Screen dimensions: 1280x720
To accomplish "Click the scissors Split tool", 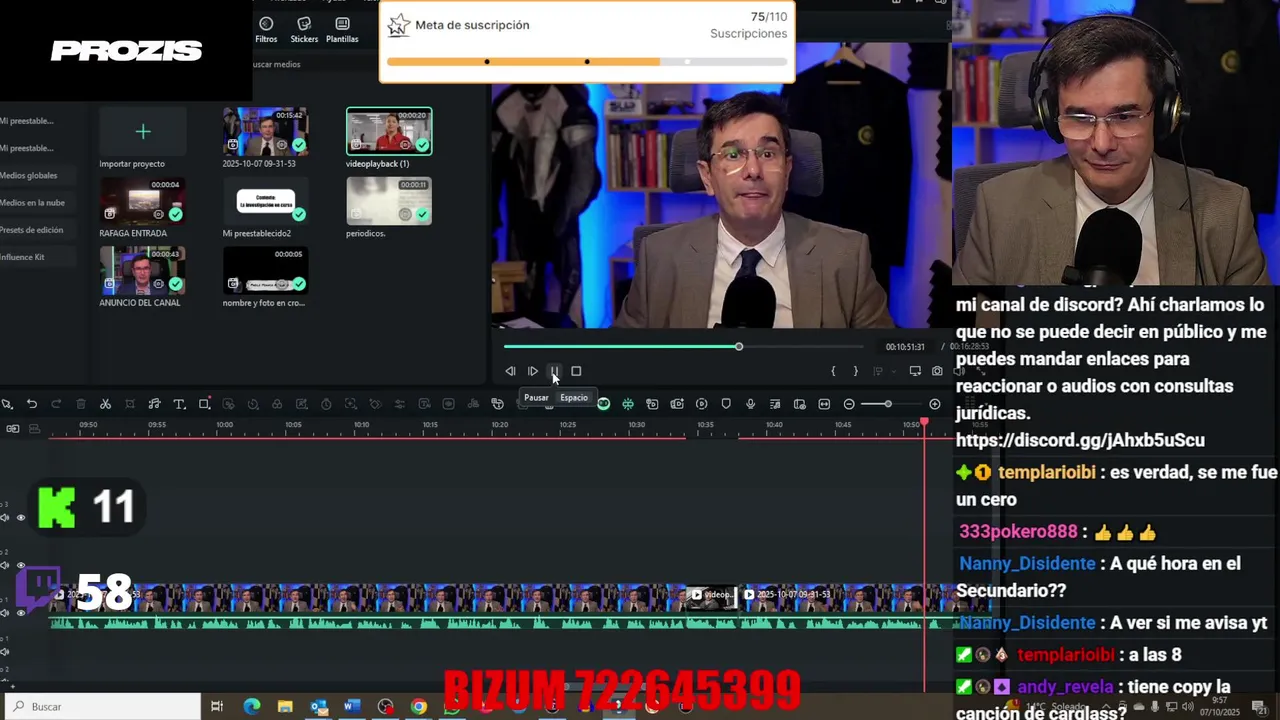I will (105, 404).
